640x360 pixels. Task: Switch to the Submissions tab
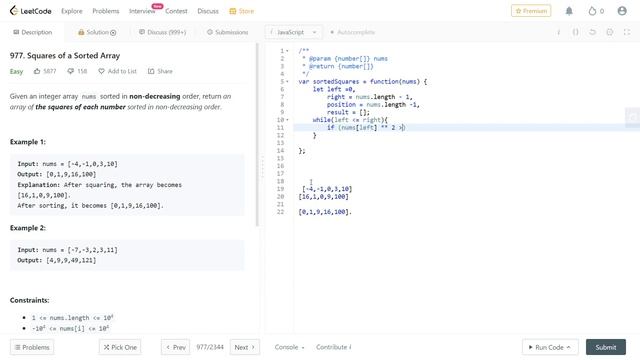pos(227,32)
